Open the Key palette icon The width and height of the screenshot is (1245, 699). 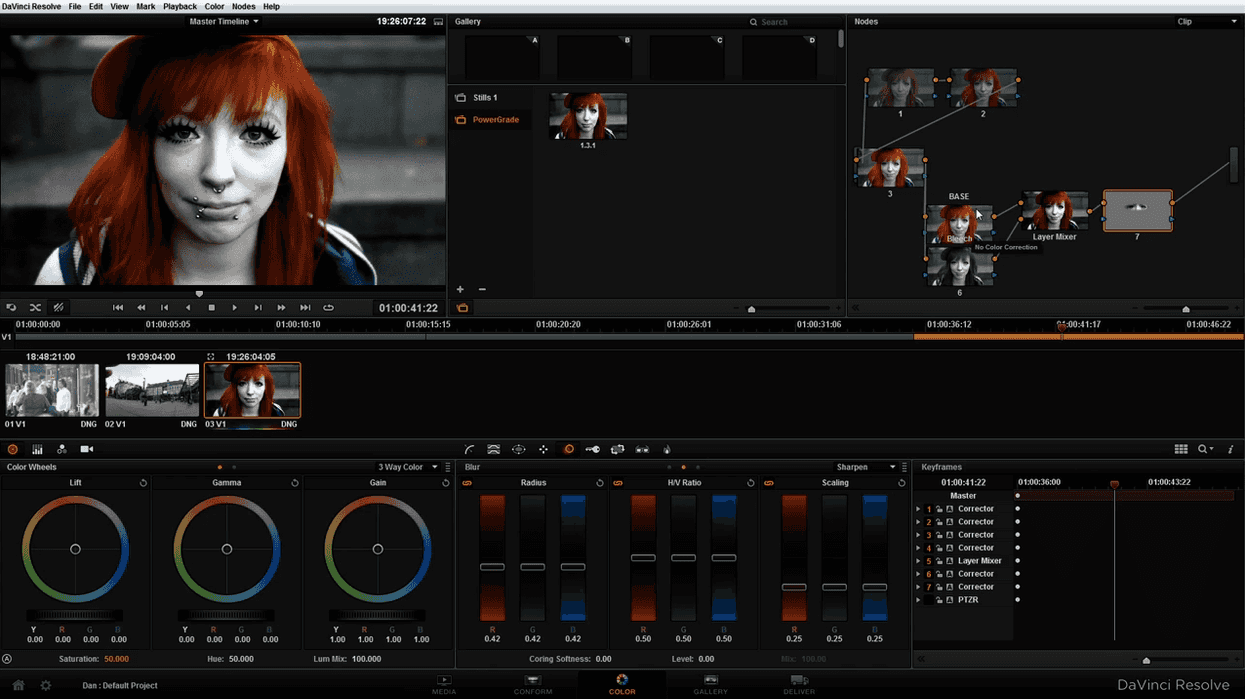pyautogui.click(x=593, y=450)
